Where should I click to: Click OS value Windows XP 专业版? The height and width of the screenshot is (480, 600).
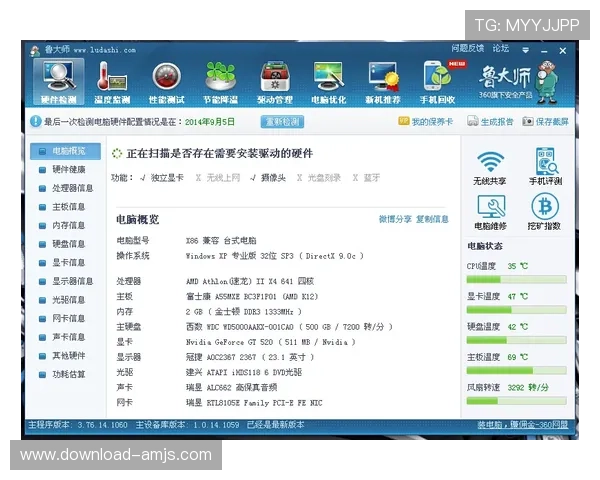275,256
